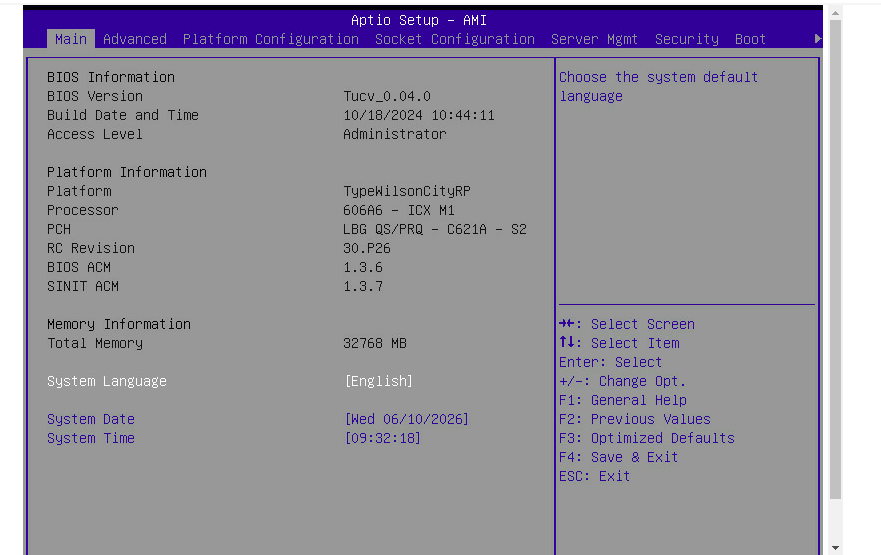Click SINIT ACM value 1.3.7
Screen dimensions: 881x555
pos(363,286)
